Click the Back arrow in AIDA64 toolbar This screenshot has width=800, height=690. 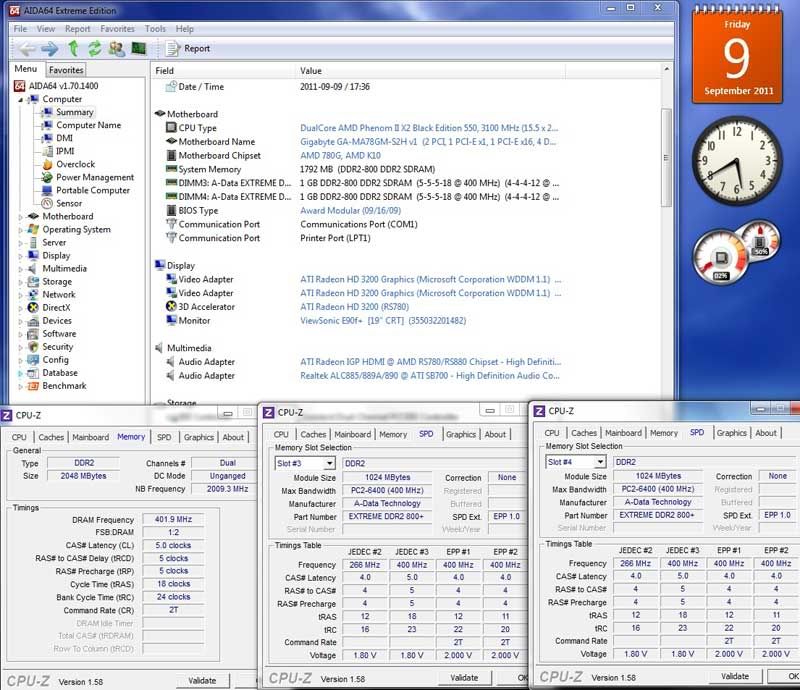tap(27, 48)
